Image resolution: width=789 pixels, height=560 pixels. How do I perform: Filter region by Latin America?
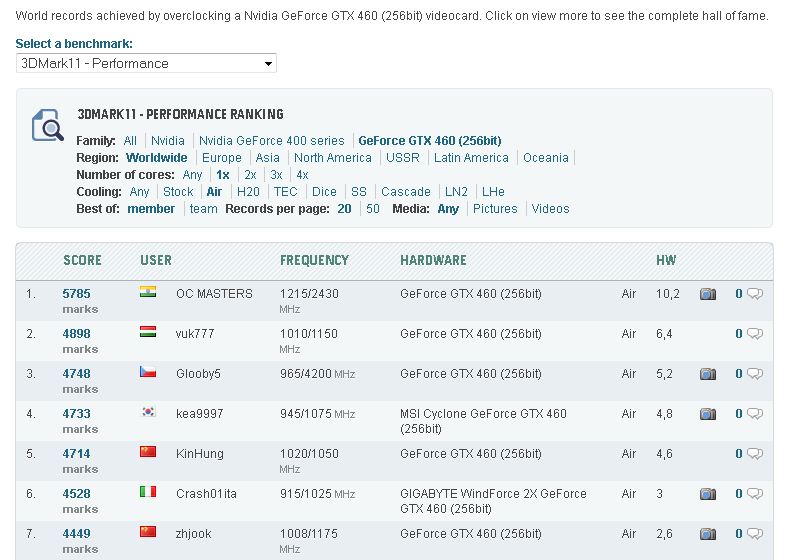coord(471,158)
